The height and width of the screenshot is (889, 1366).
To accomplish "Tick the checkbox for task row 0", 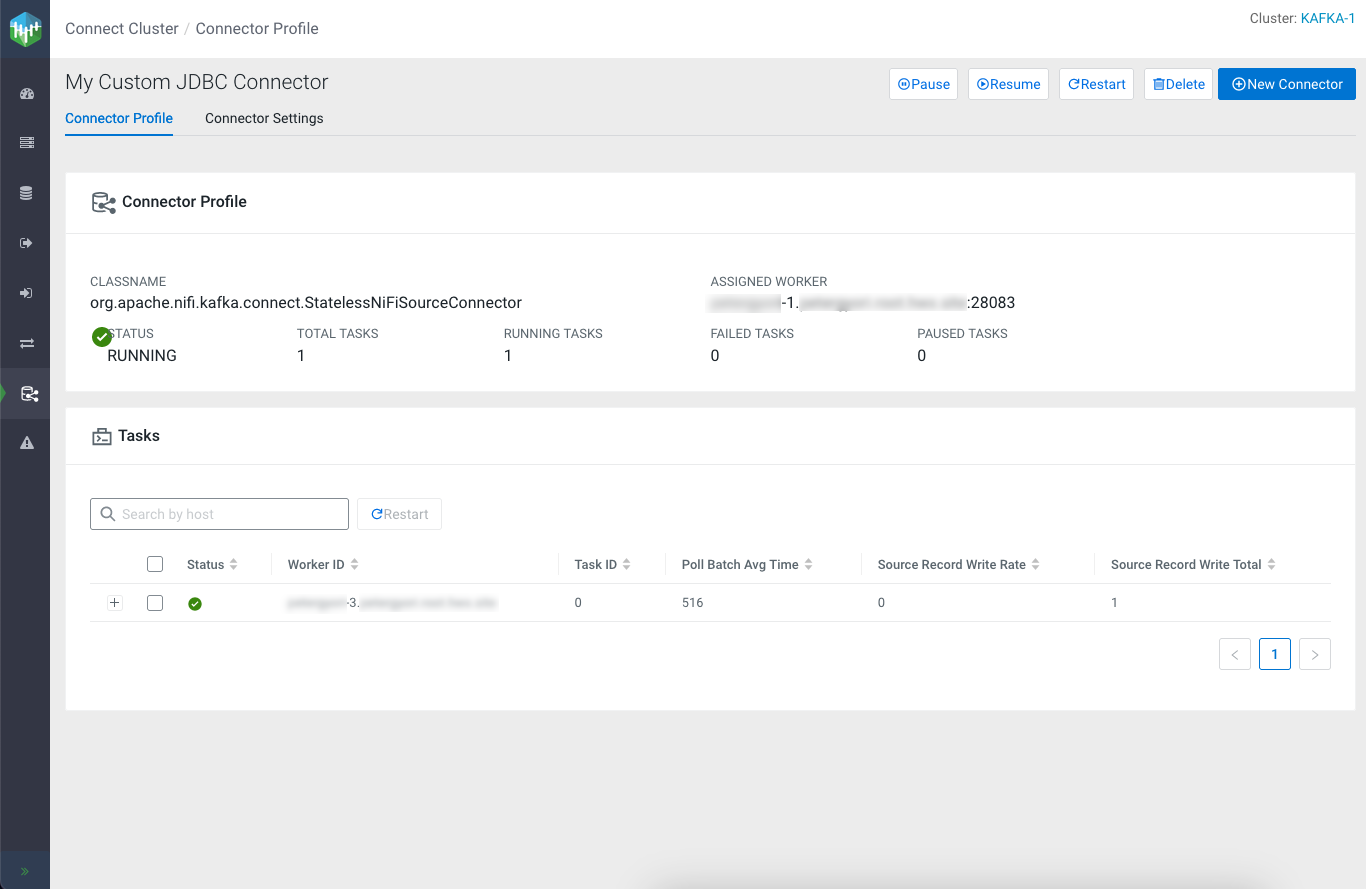I will [155, 603].
